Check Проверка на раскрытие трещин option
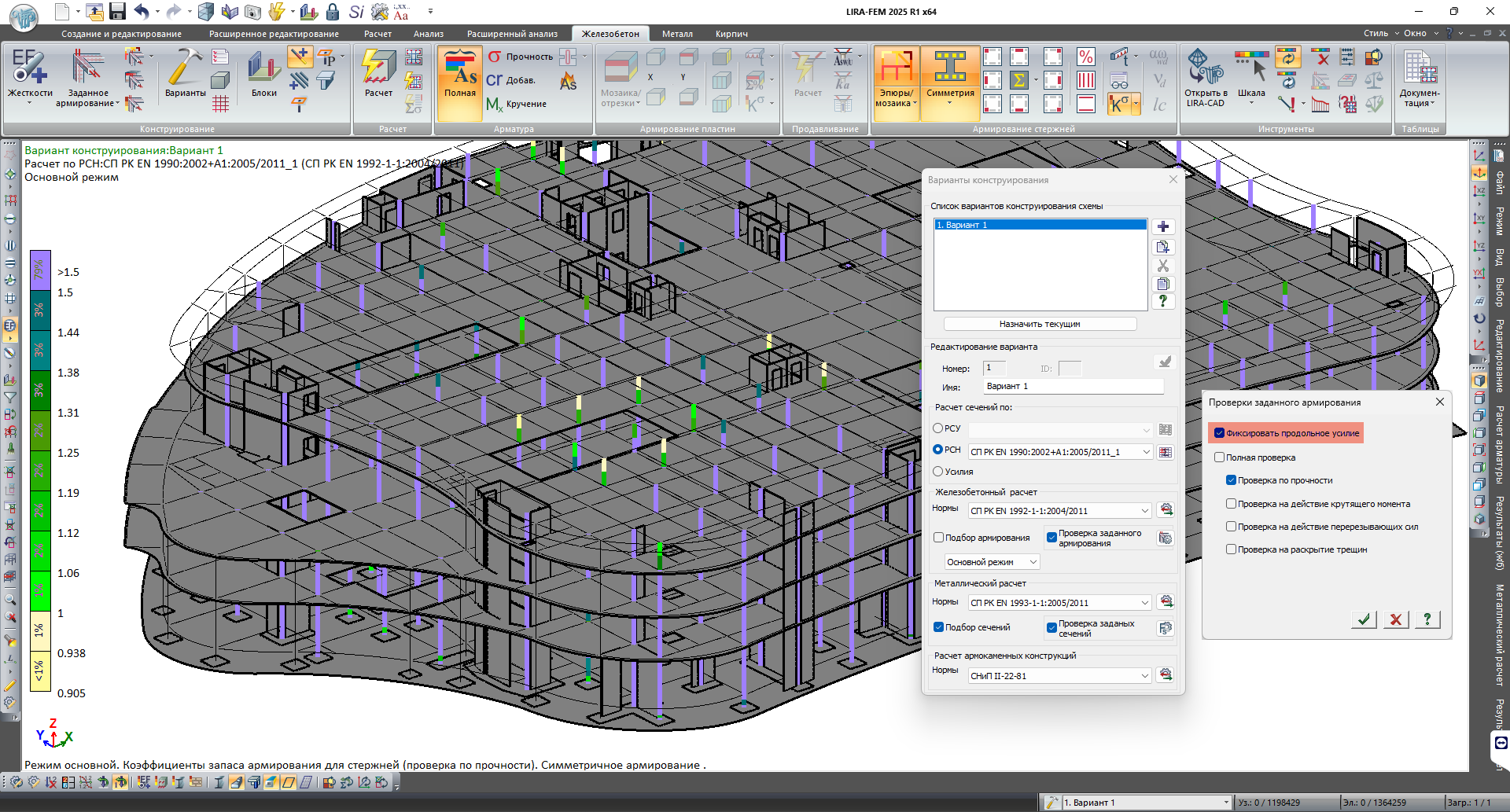The width and height of the screenshot is (1510, 812). (x=1231, y=549)
